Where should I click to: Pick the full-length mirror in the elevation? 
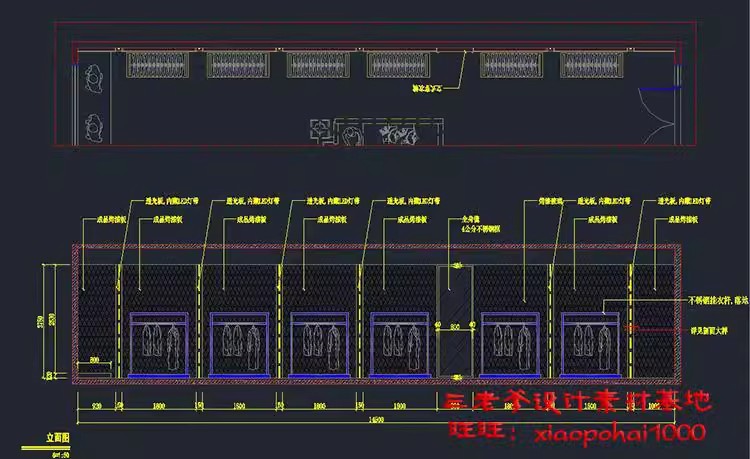[455, 321]
